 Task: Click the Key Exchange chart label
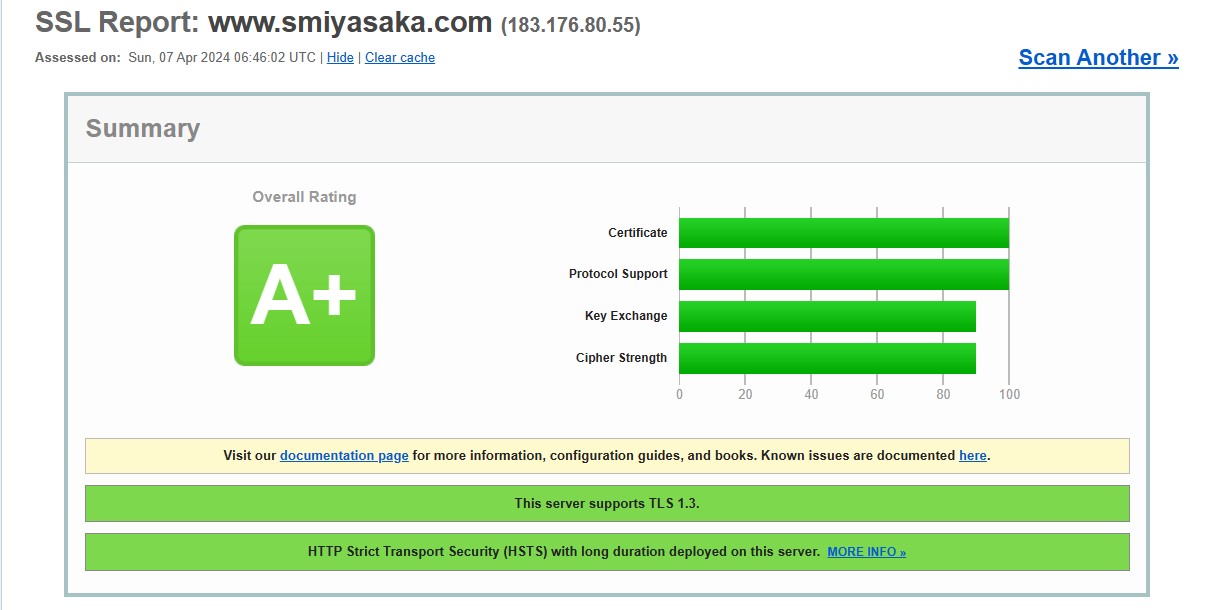(x=626, y=316)
